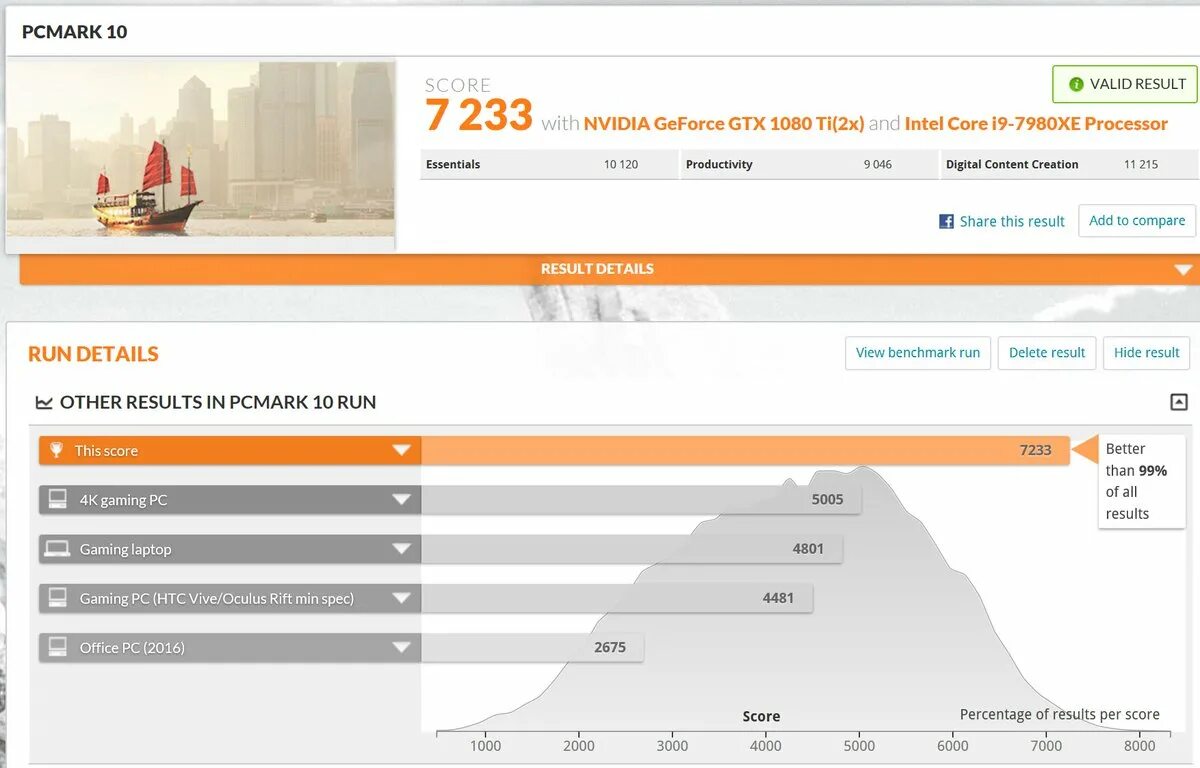Click the chart icon beside OTHER RESULTS heading
The image size is (1200, 768).
45,402
